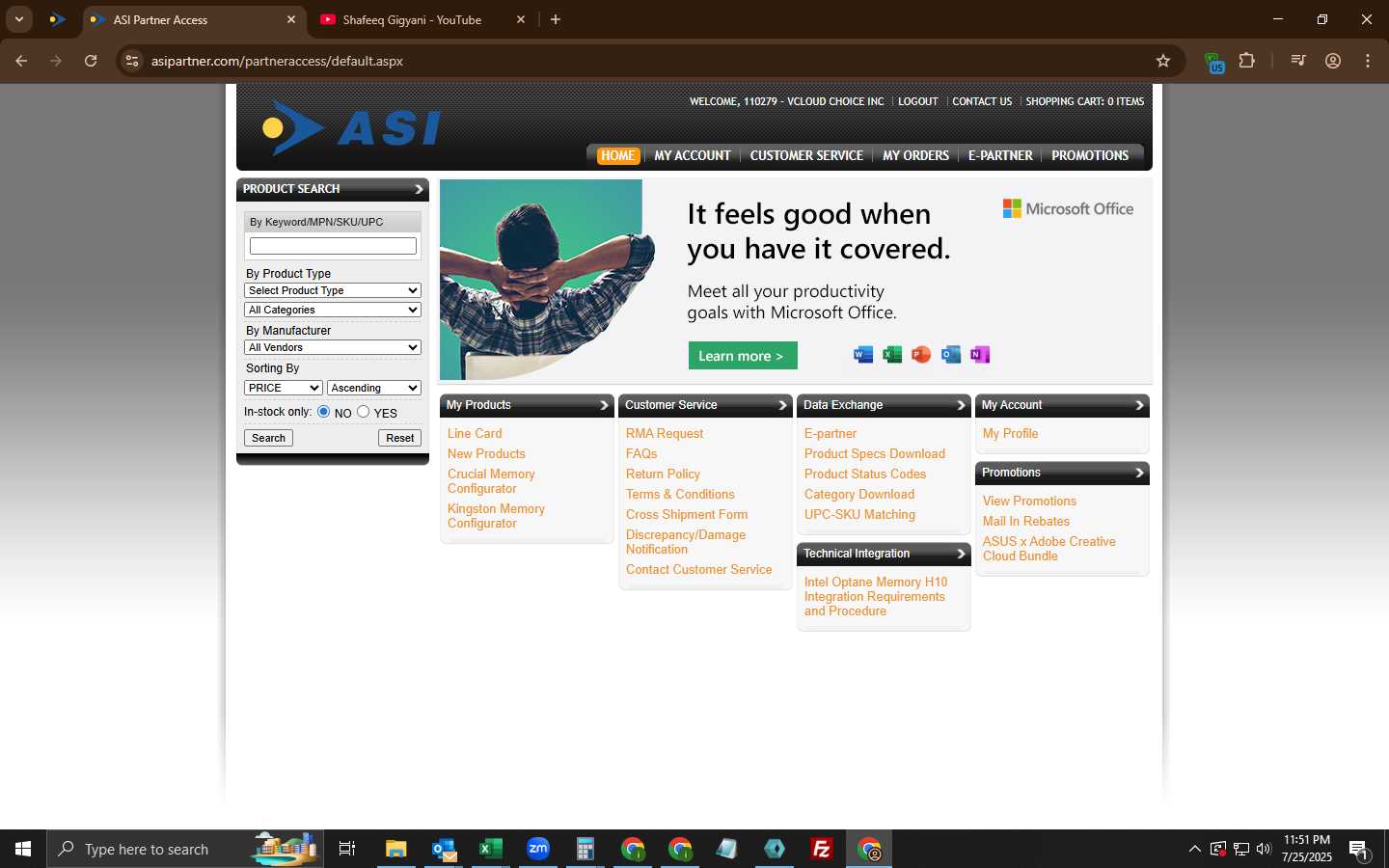Click Learn more in Microsoft banner
This screenshot has height=868, width=1389.
(x=743, y=356)
